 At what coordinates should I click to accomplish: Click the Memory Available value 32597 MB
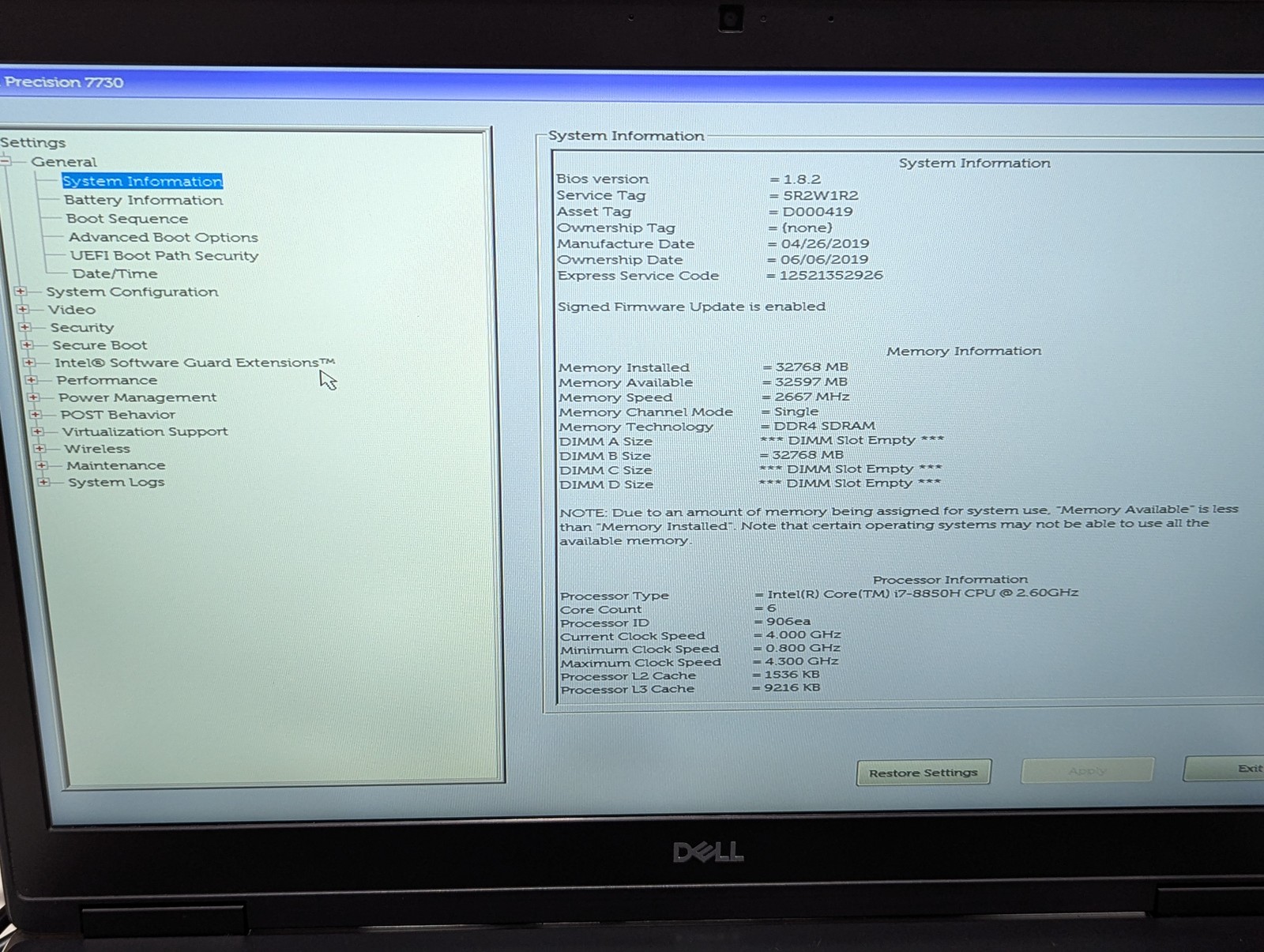[x=811, y=382]
